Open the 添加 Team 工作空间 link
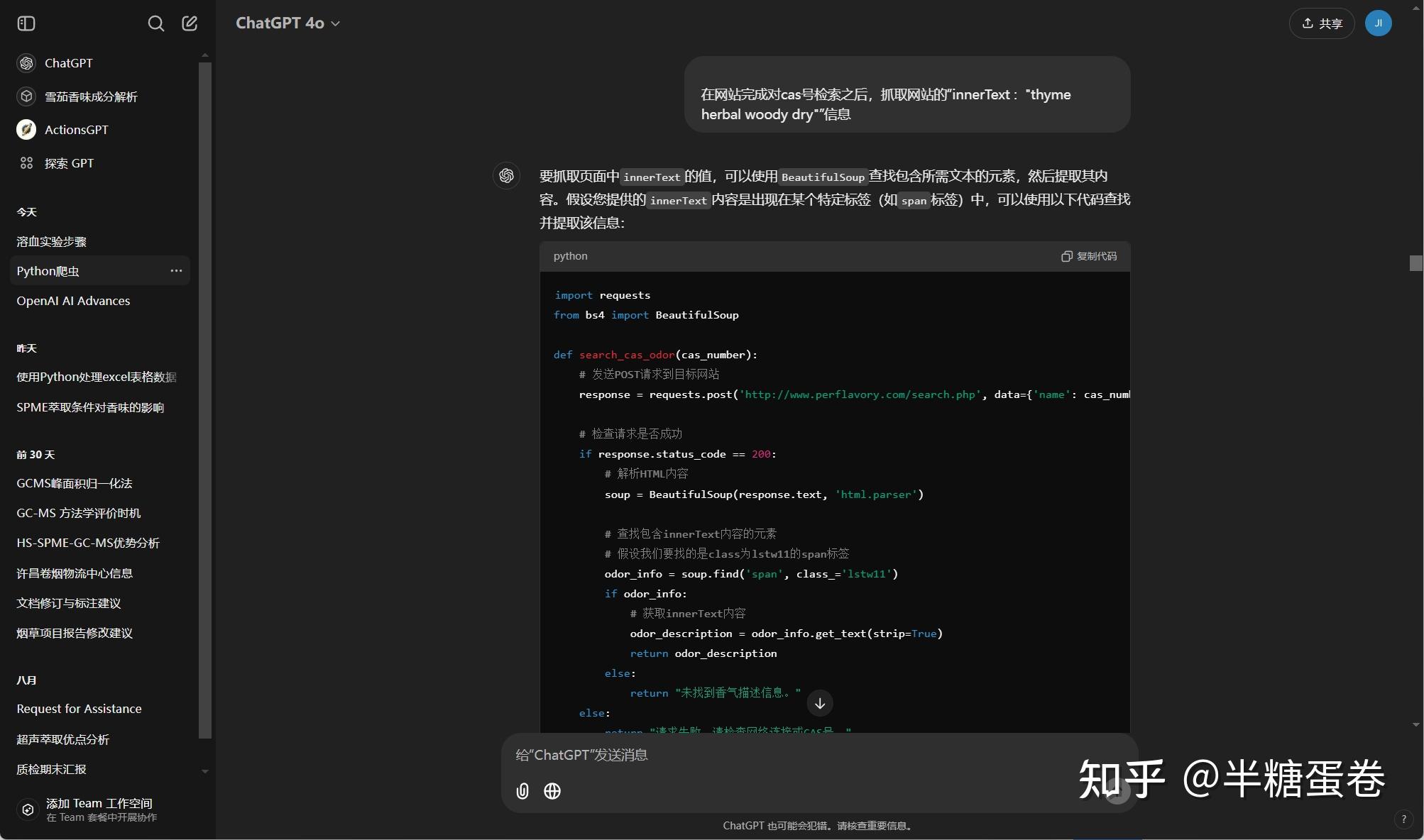Viewport: 1424px width, 840px height. pos(99,809)
